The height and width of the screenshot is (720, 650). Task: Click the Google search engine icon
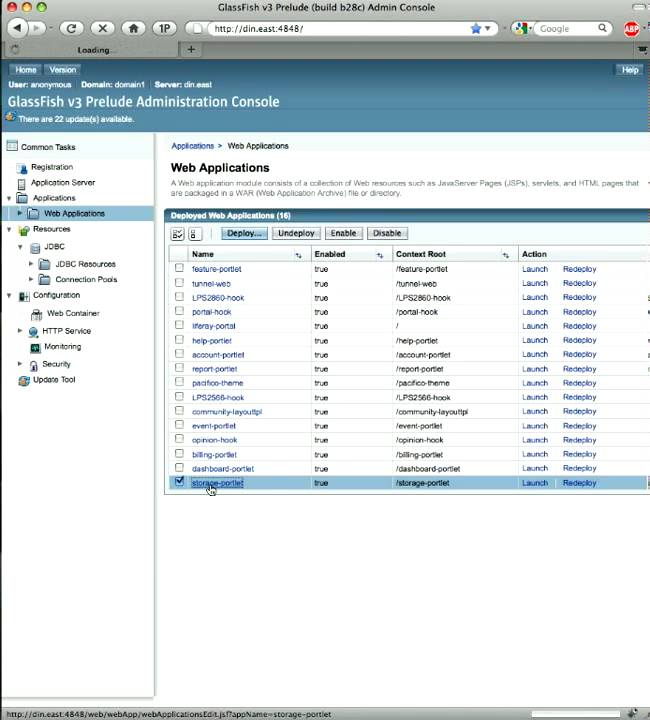coord(521,28)
